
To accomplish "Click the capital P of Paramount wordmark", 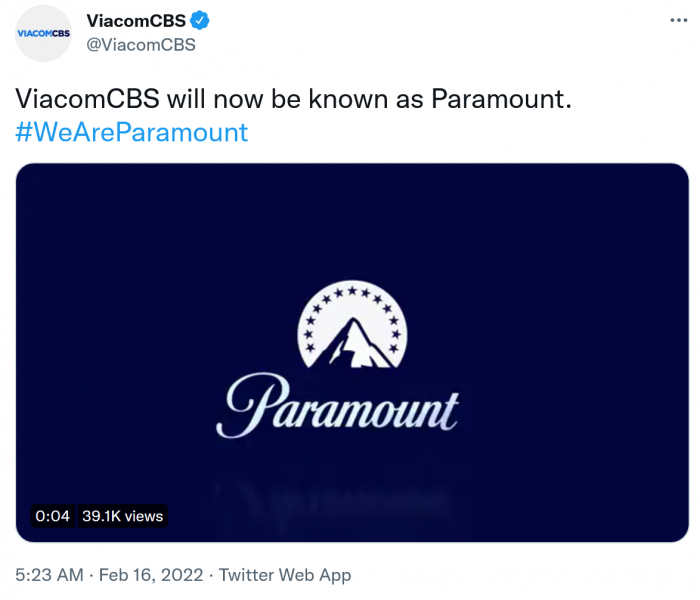I will tap(250, 405).
